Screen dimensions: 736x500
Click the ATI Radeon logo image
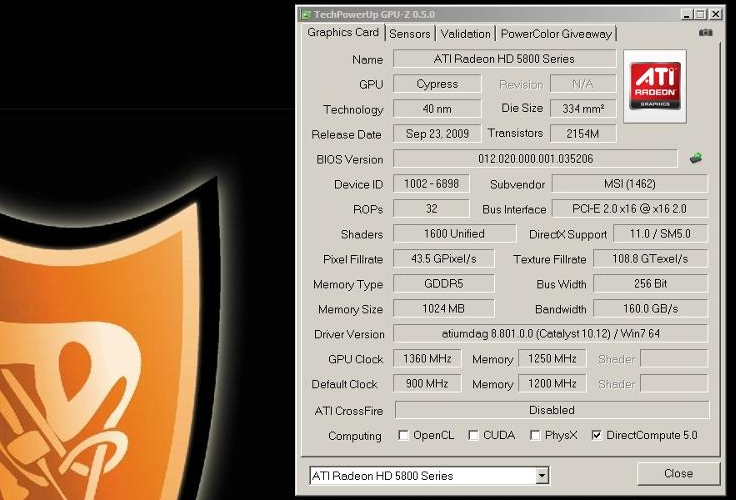coord(655,86)
